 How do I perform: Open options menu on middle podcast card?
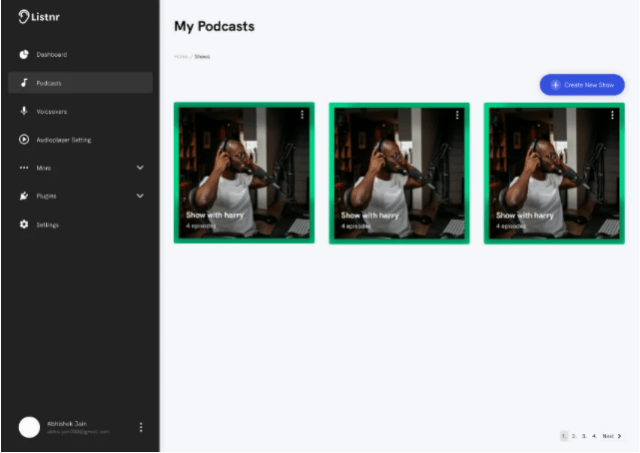tap(457, 115)
